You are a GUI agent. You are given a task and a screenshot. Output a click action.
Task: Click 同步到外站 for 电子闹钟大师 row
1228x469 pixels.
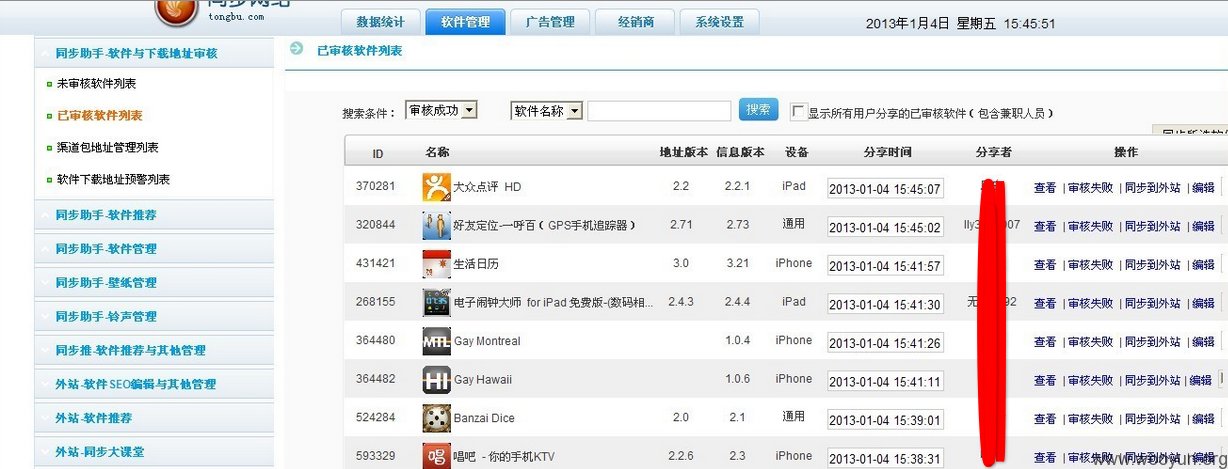click(x=1152, y=303)
